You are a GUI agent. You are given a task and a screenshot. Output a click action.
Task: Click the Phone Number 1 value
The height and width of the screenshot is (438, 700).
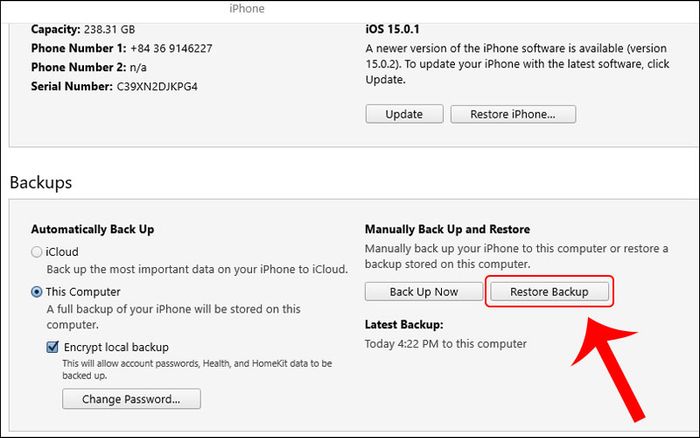[x=171, y=48]
